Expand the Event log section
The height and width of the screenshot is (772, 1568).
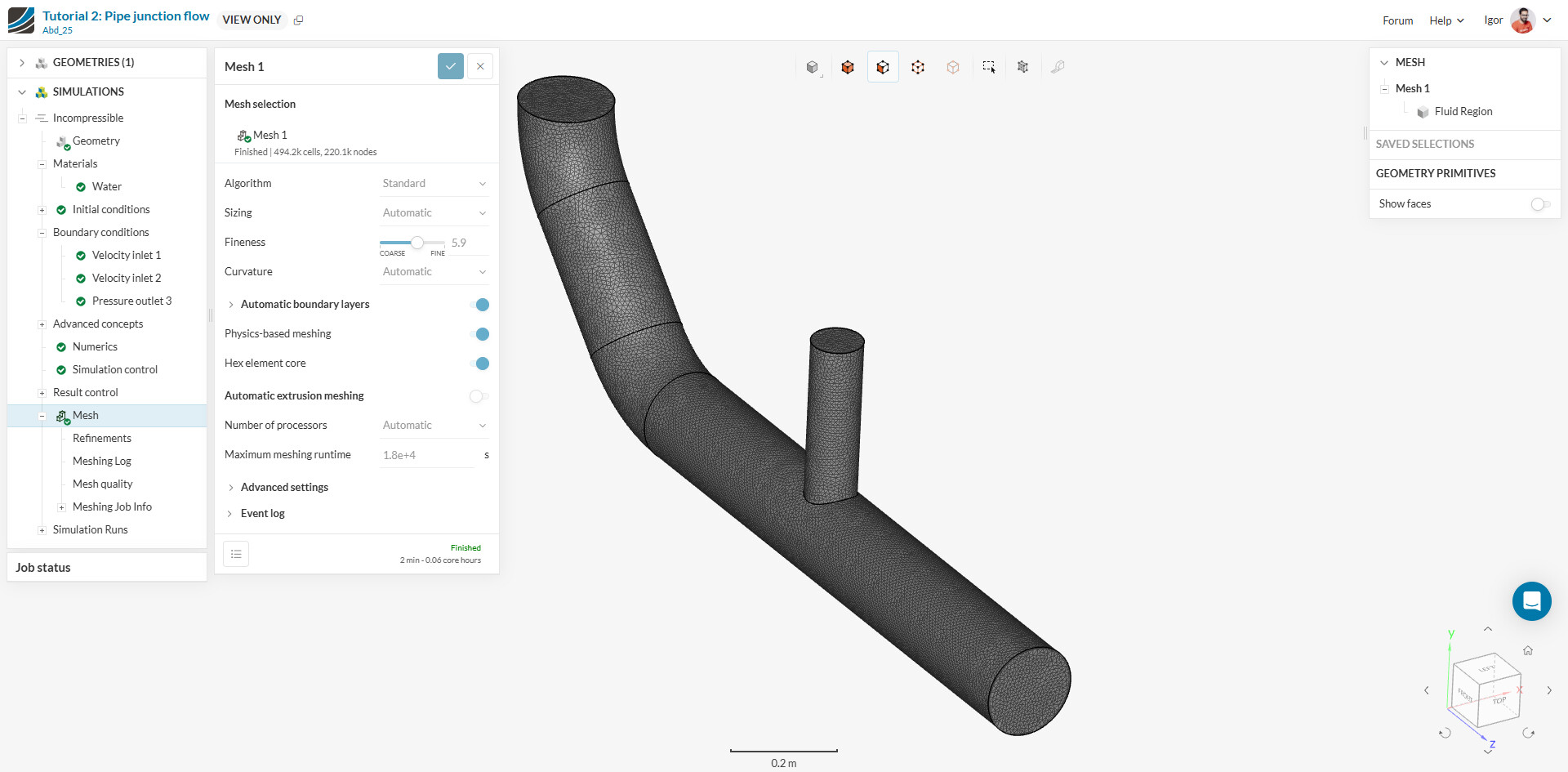pyautogui.click(x=231, y=514)
